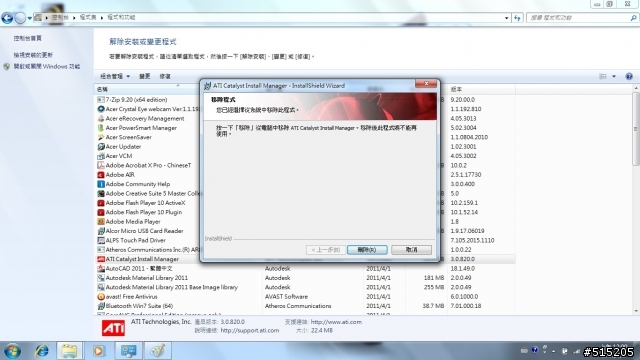Open the view options dropdown arrow

pyautogui.click(x=614, y=76)
